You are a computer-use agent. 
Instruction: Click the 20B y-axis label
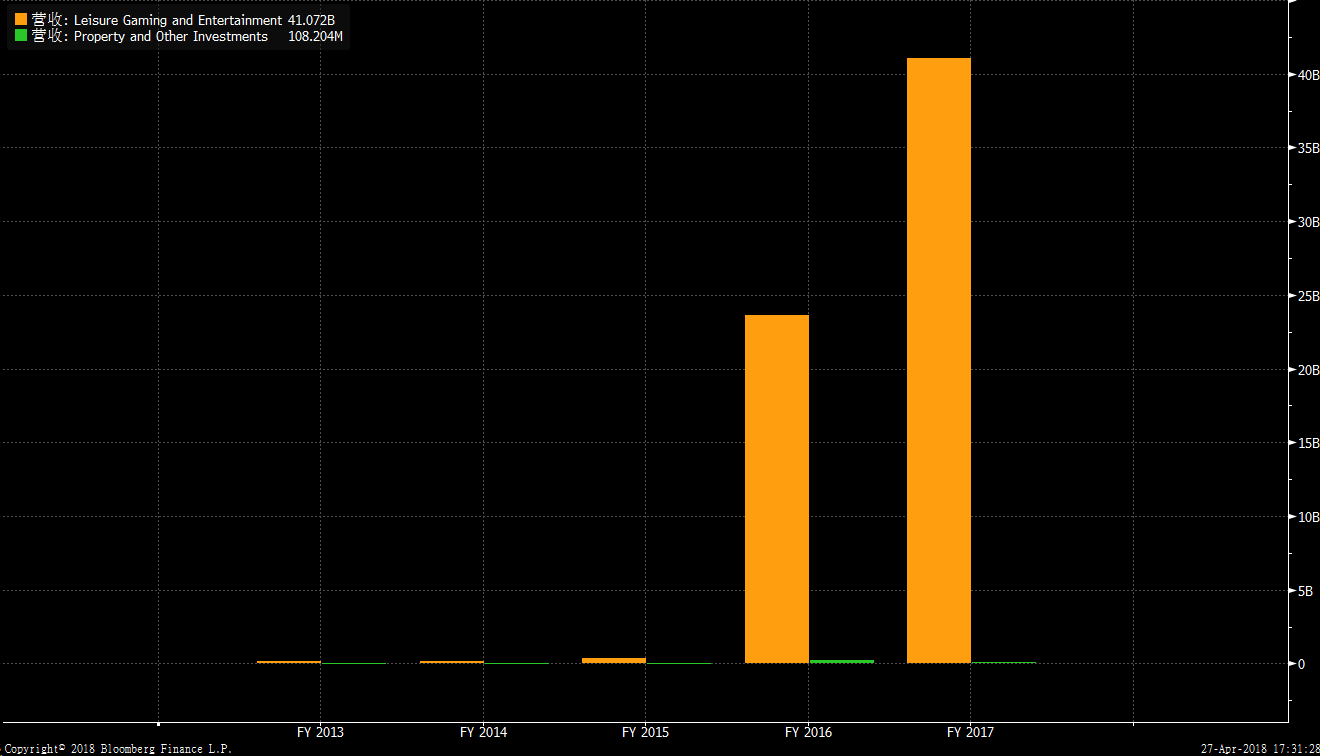(1308, 369)
